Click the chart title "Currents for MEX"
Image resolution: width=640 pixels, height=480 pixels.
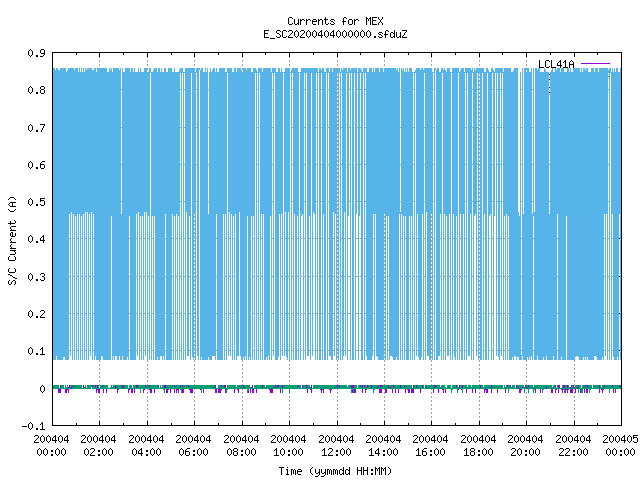335,21
